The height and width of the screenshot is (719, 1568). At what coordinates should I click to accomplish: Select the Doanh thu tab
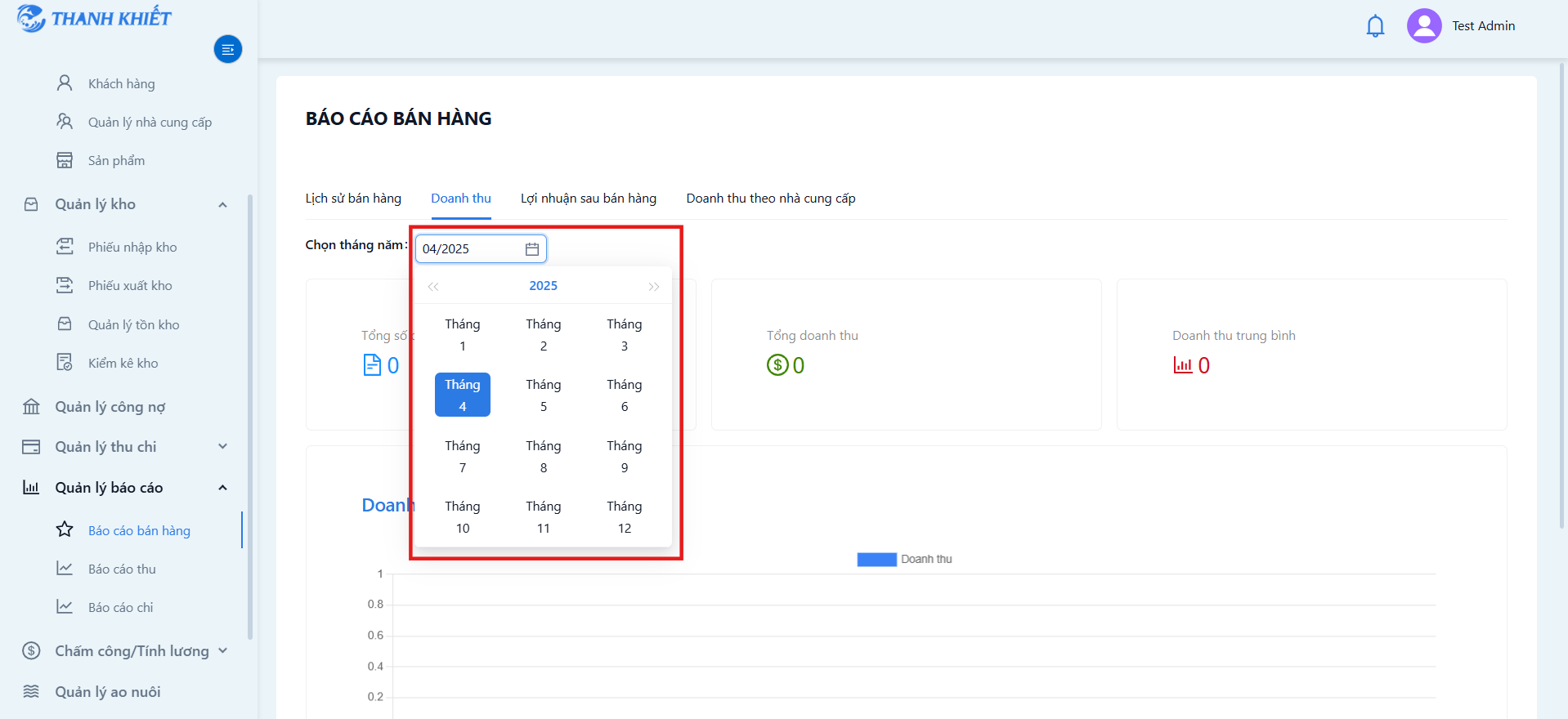461,199
